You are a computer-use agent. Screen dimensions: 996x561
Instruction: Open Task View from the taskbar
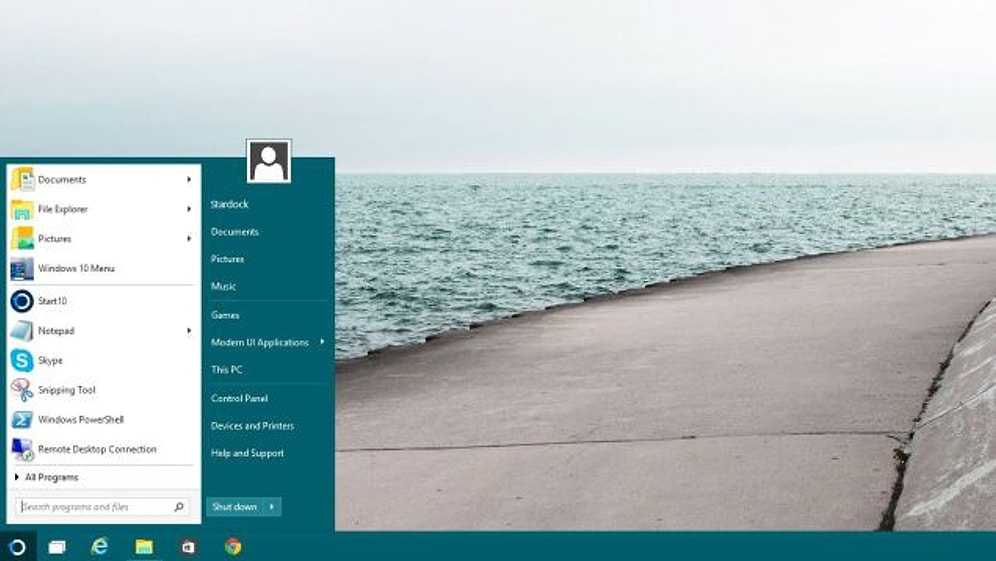click(57, 546)
